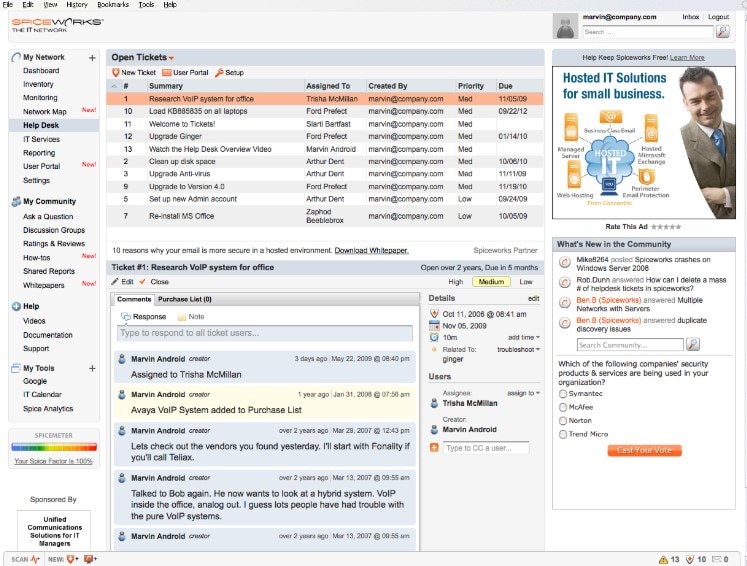Image resolution: width=747 pixels, height=566 pixels.
Task: Click the top Search input field
Action: (x=648, y=32)
